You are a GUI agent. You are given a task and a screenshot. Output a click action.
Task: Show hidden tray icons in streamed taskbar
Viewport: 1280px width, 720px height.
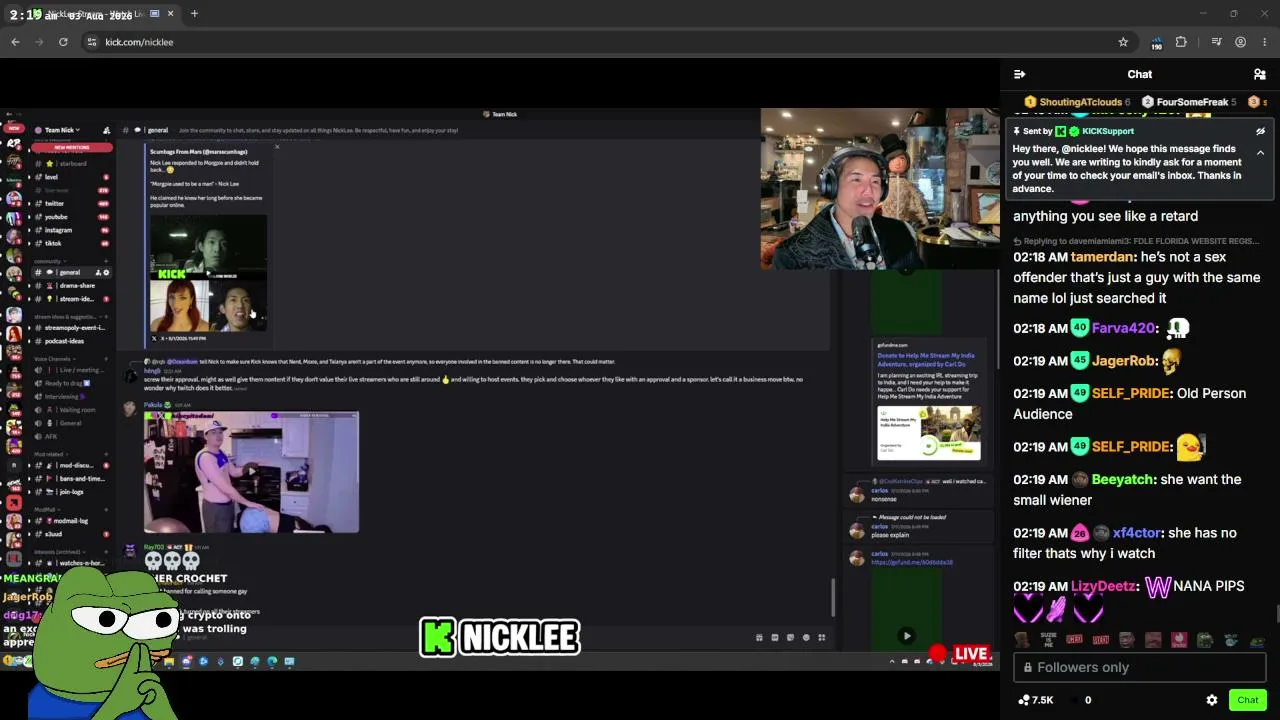892,661
